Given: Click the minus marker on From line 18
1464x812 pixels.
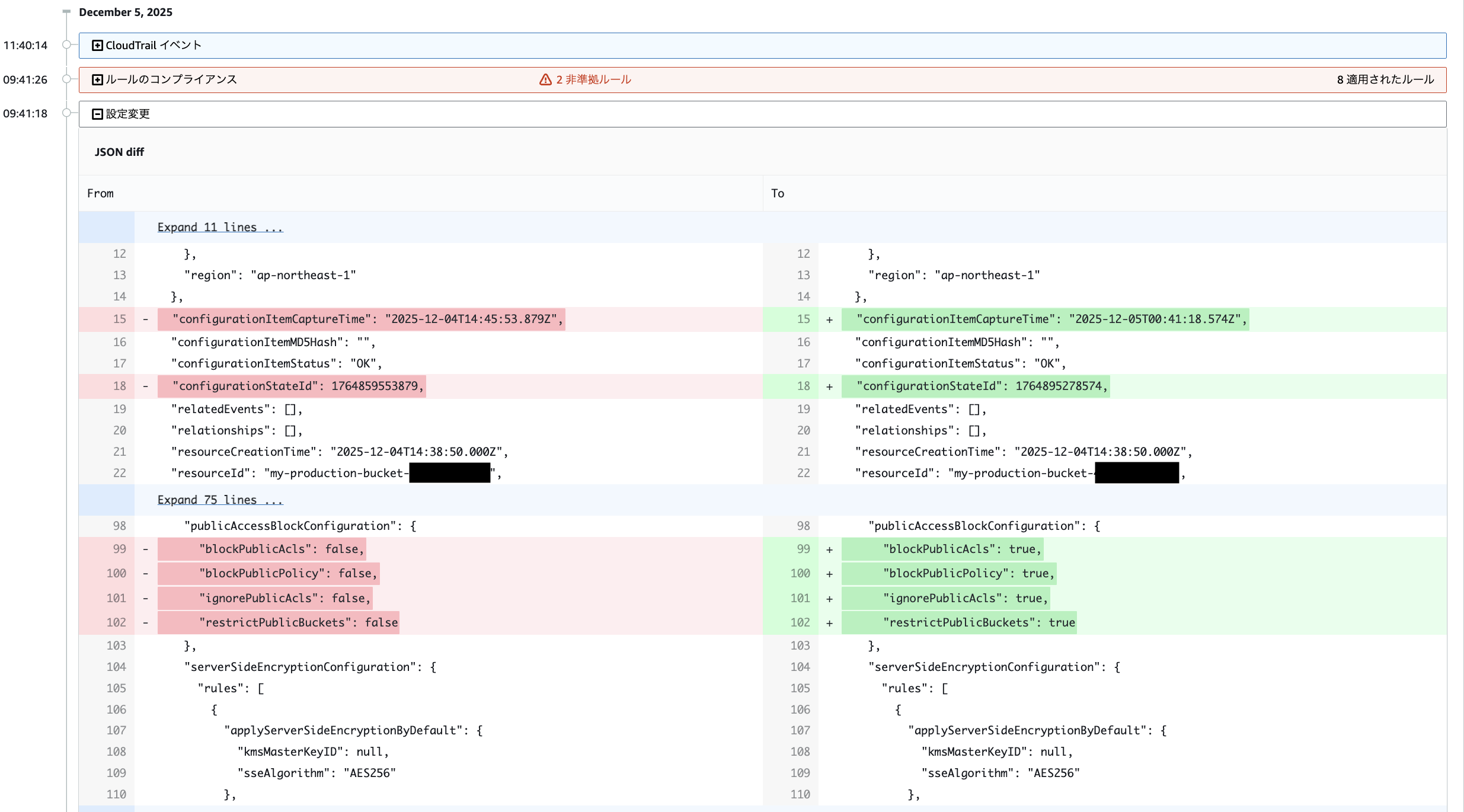Looking at the screenshot, I should tap(145, 386).
